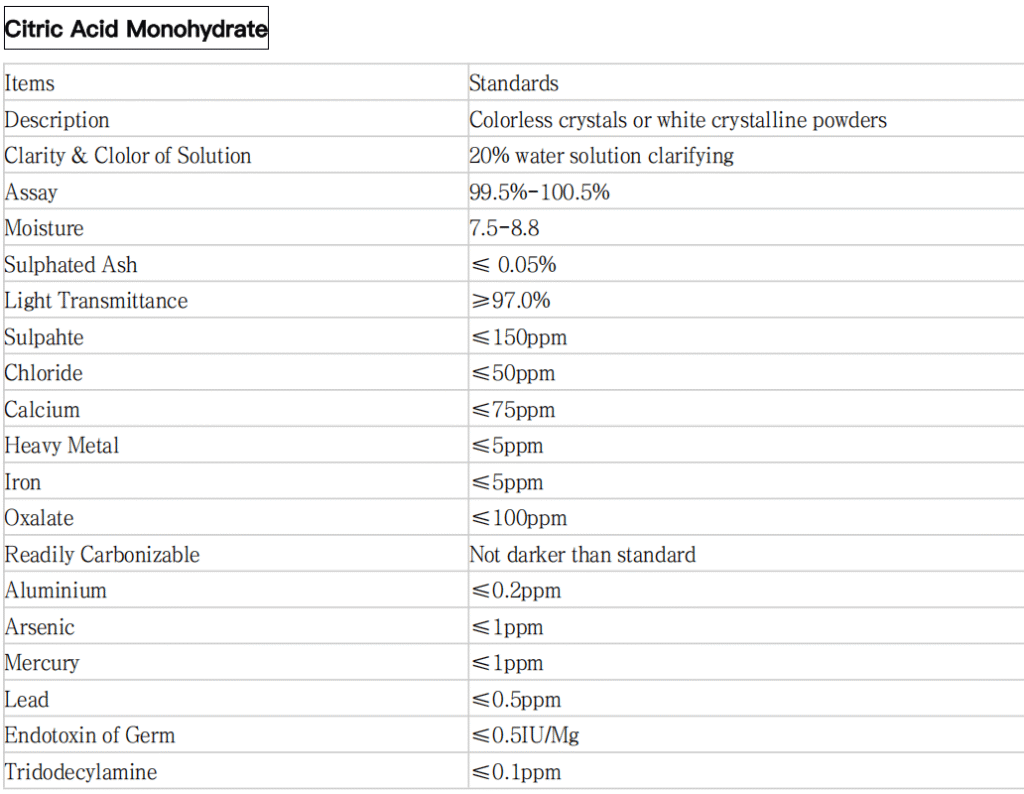
Task: Click the Description row label
Action: (57, 120)
